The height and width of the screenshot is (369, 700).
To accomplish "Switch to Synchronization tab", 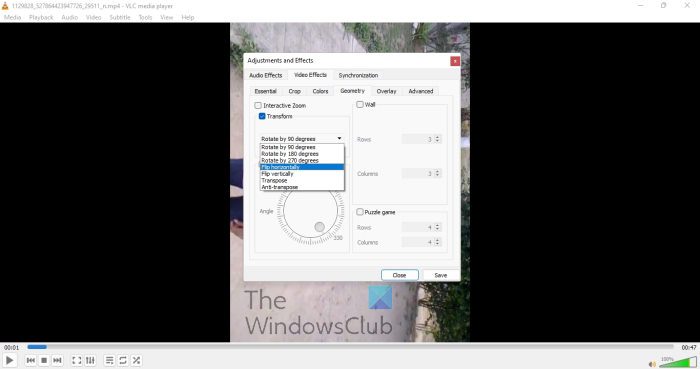I will click(358, 75).
